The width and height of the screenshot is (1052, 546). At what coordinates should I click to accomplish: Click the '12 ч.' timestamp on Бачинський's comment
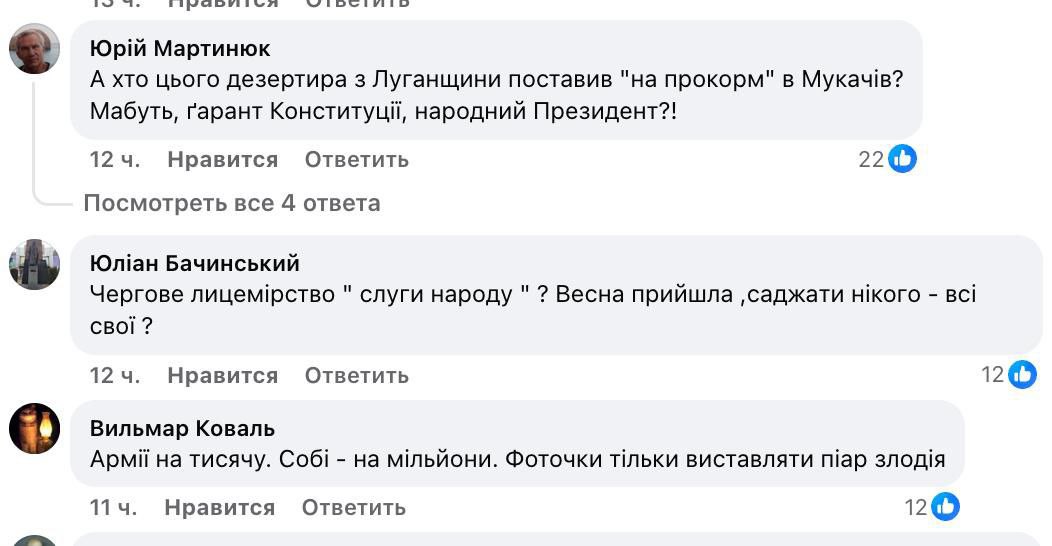coord(115,375)
